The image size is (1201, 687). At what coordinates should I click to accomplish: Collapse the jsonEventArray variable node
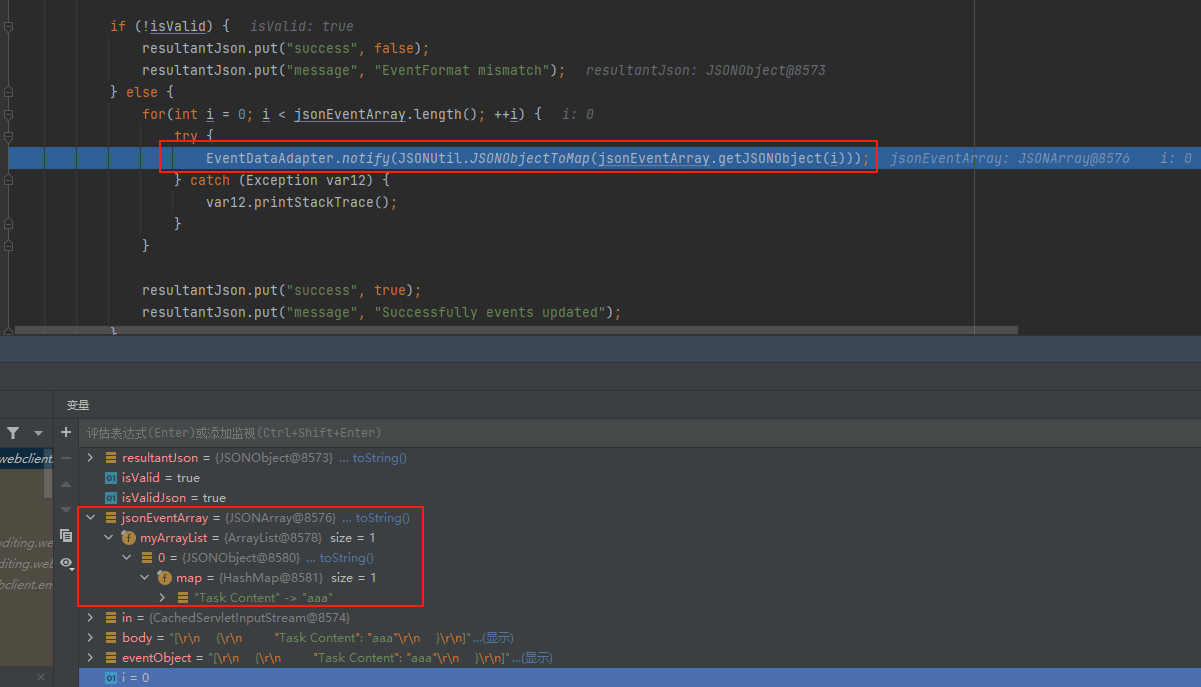pyautogui.click(x=90, y=518)
